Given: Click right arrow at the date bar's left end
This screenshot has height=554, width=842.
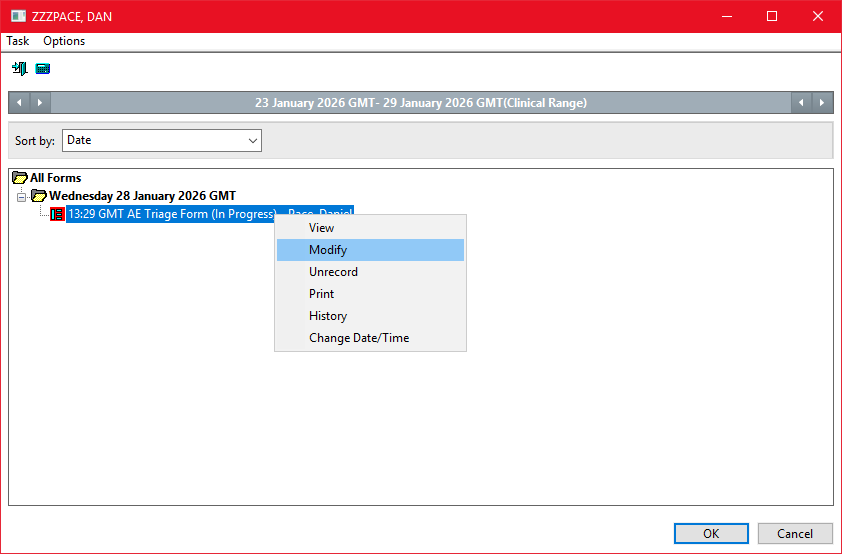Looking at the screenshot, I should click(40, 103).
